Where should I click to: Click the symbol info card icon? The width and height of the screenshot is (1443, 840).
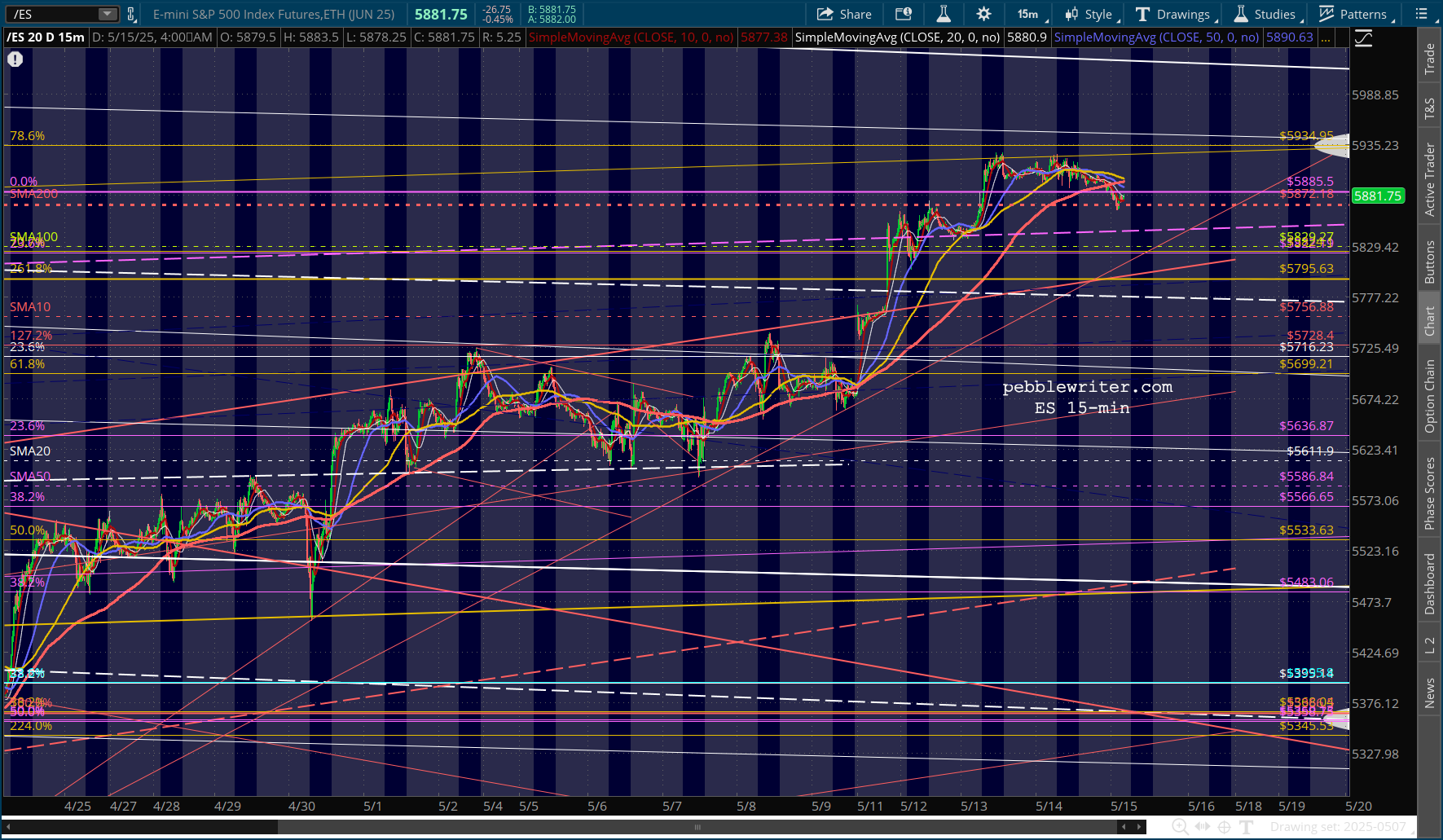click(904, 14)
